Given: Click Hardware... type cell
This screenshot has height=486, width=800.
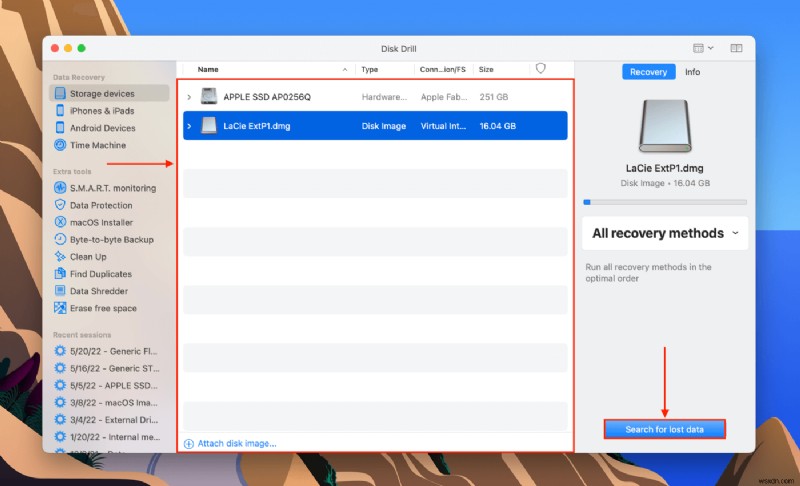Looking at the screenshot, I should (x=384, y=97).
